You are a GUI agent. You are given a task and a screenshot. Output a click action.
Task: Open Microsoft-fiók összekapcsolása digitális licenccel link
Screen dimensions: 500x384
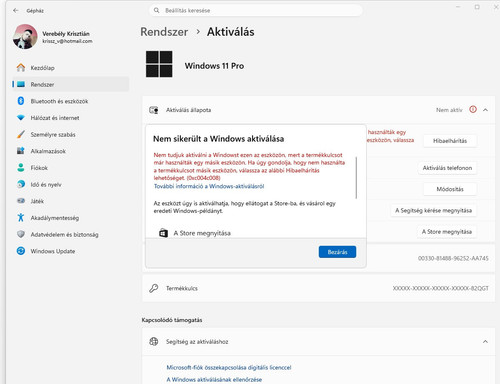pos(229,367)
